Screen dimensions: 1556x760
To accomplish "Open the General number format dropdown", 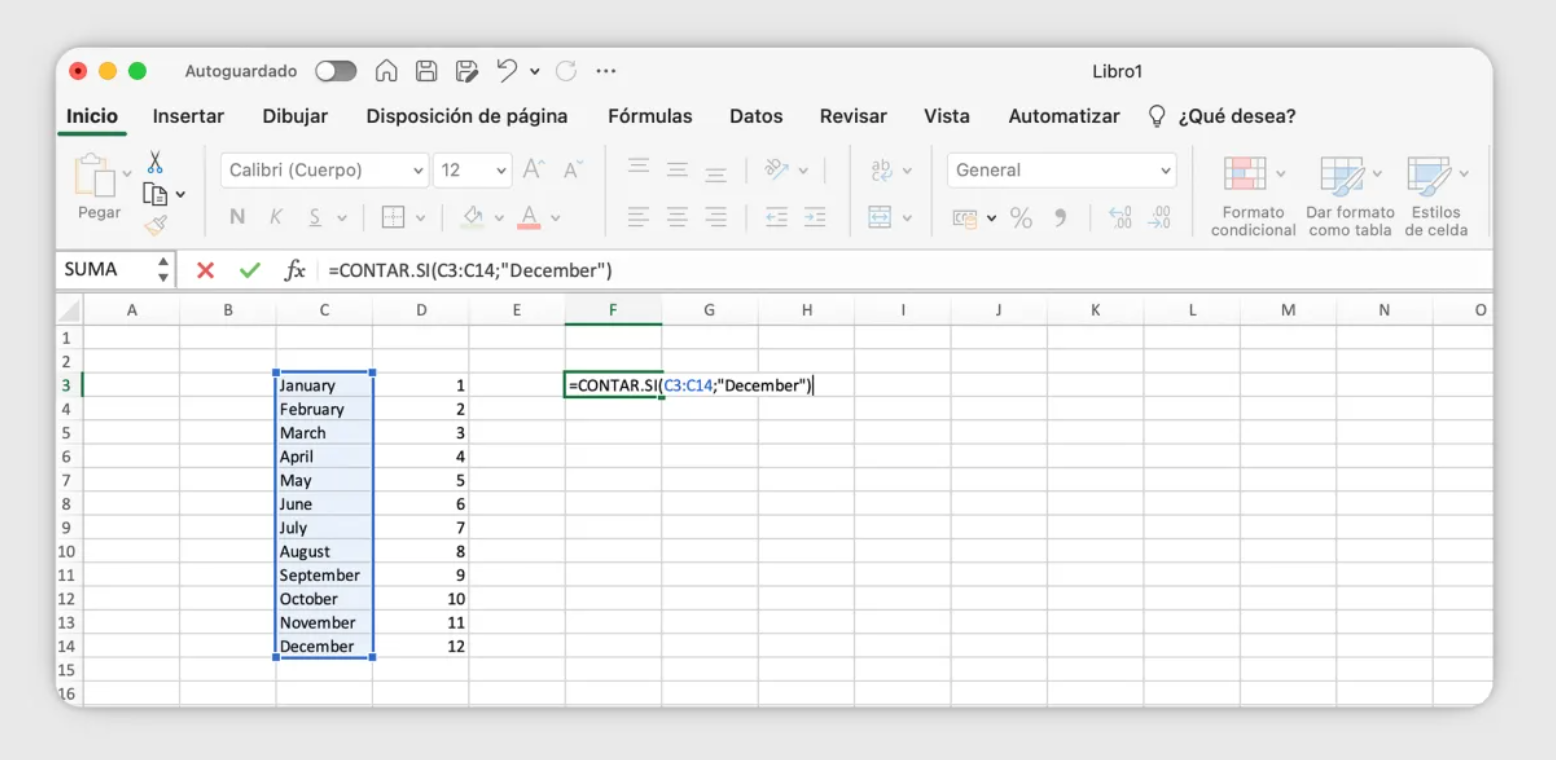I will coord(1062,170).
